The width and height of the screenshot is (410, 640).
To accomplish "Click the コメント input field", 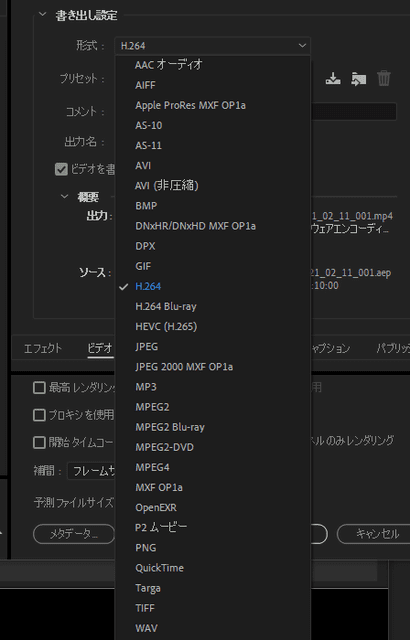I will pyautogui.click(x=354, y=111).
